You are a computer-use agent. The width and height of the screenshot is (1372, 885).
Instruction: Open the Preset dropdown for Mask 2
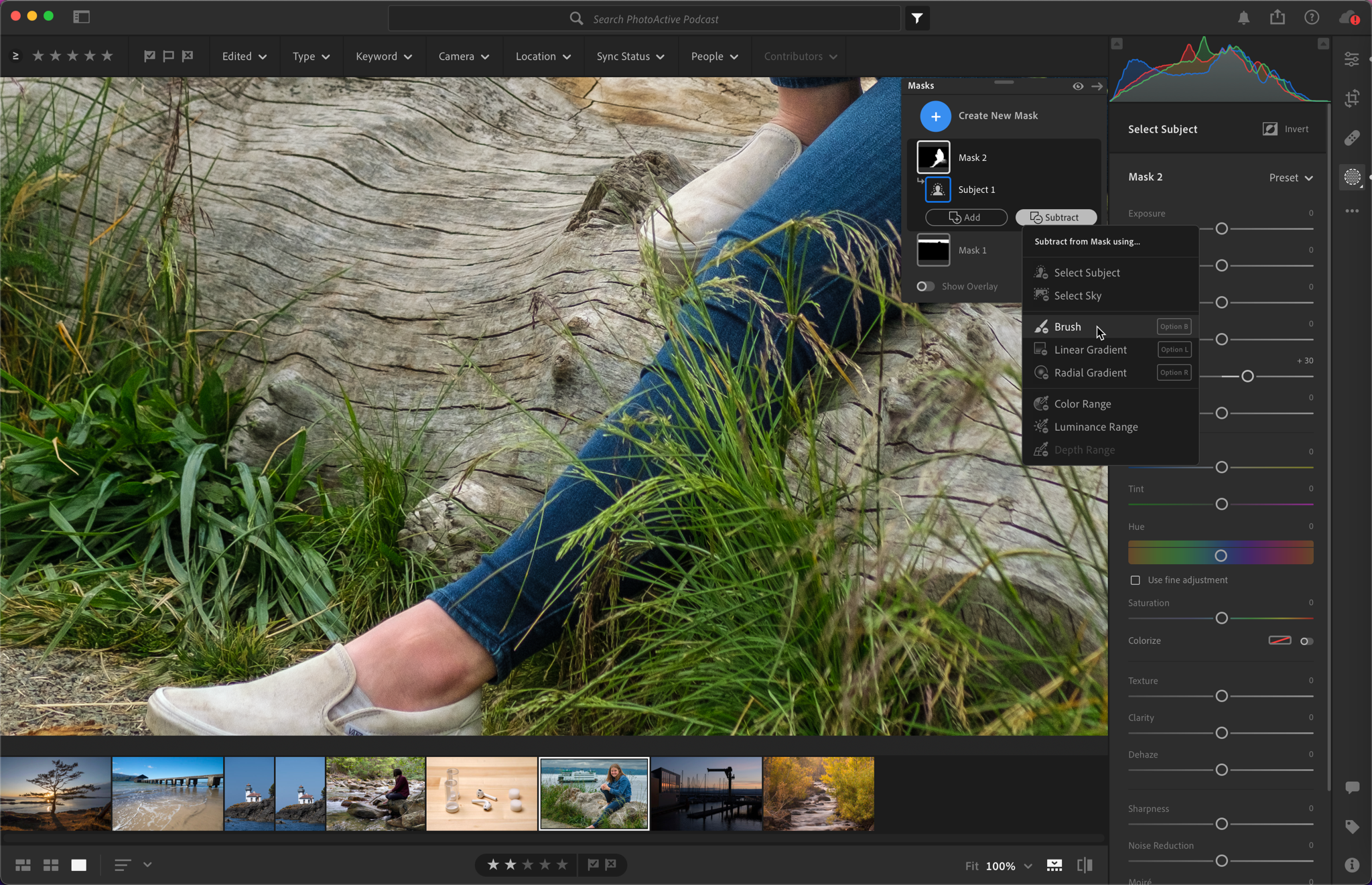click(x=1291, y=178)
